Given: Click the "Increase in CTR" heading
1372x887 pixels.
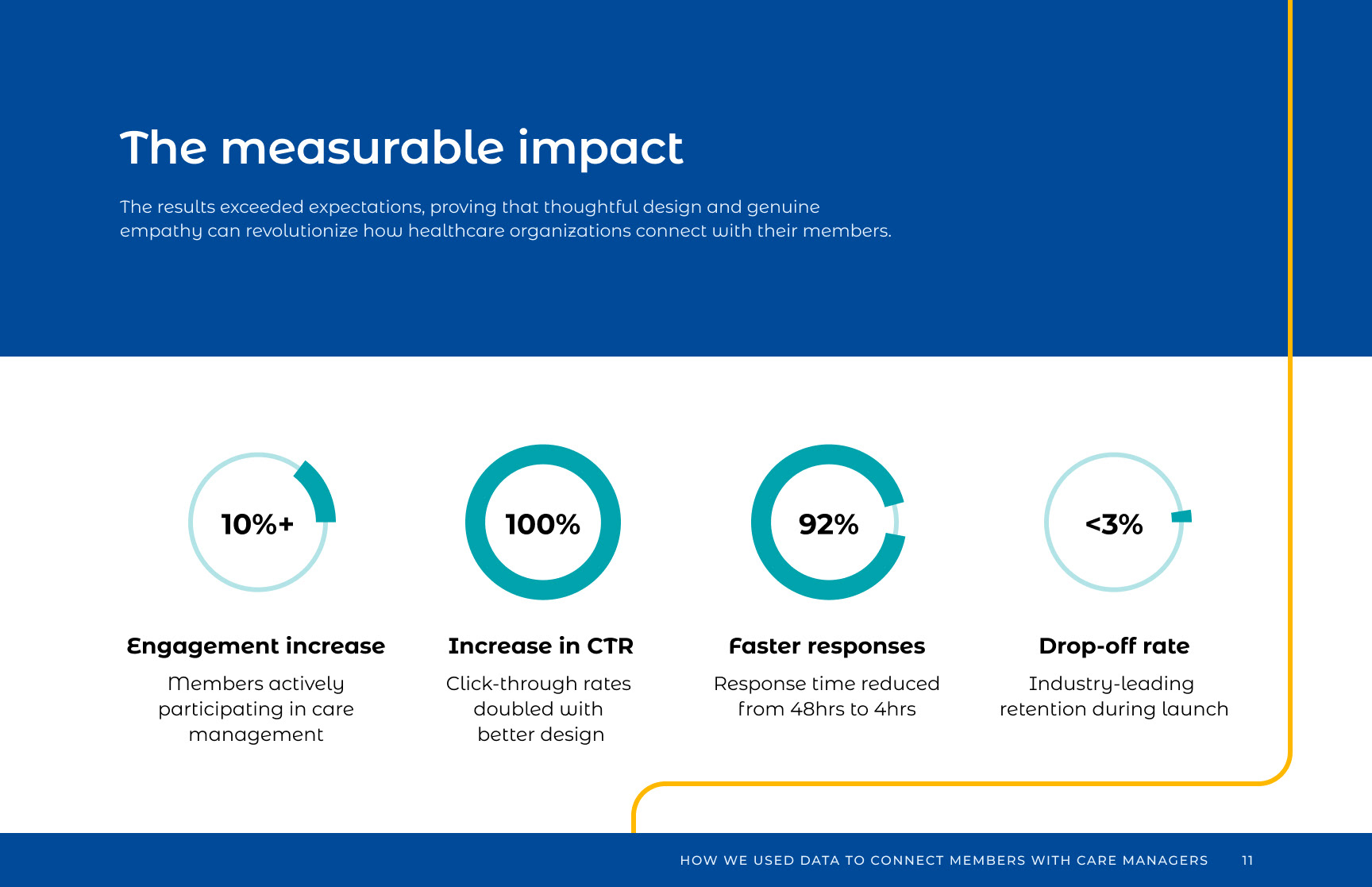Looking at the screenshot, I should point(541,646).
